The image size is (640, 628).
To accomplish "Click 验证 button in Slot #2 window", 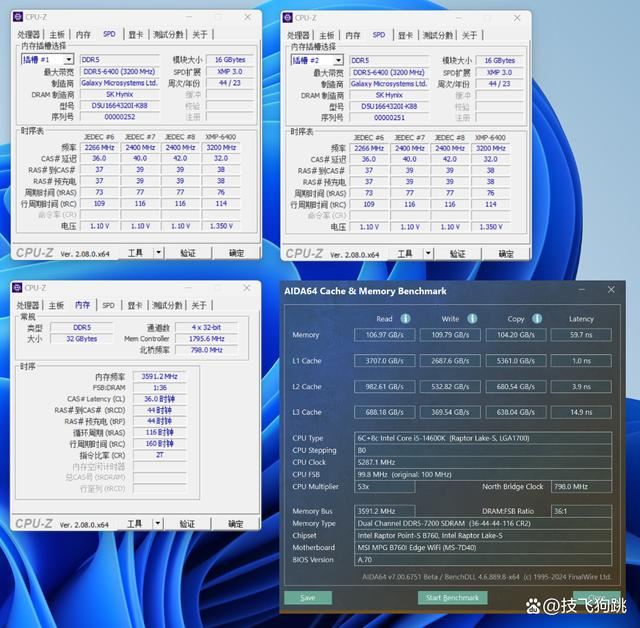I will [x=457, y=253].
